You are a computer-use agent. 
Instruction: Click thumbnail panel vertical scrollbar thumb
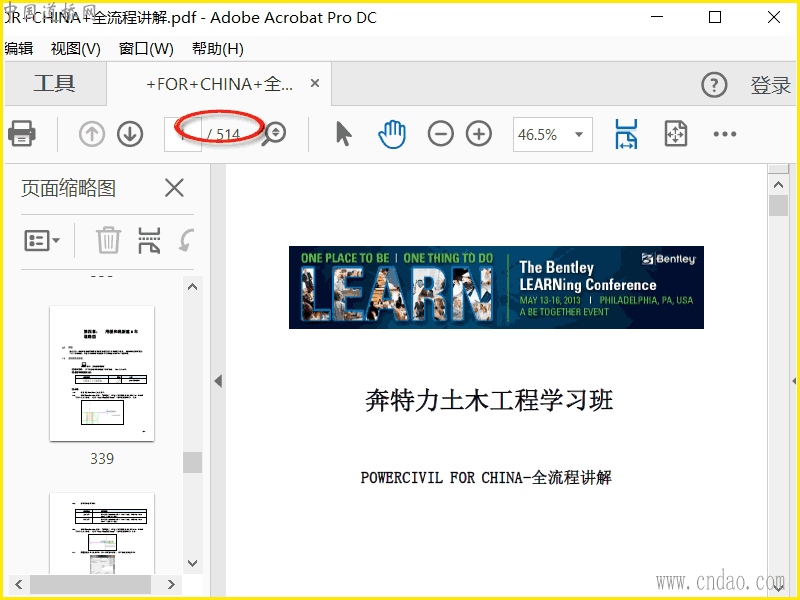[192, 462]
